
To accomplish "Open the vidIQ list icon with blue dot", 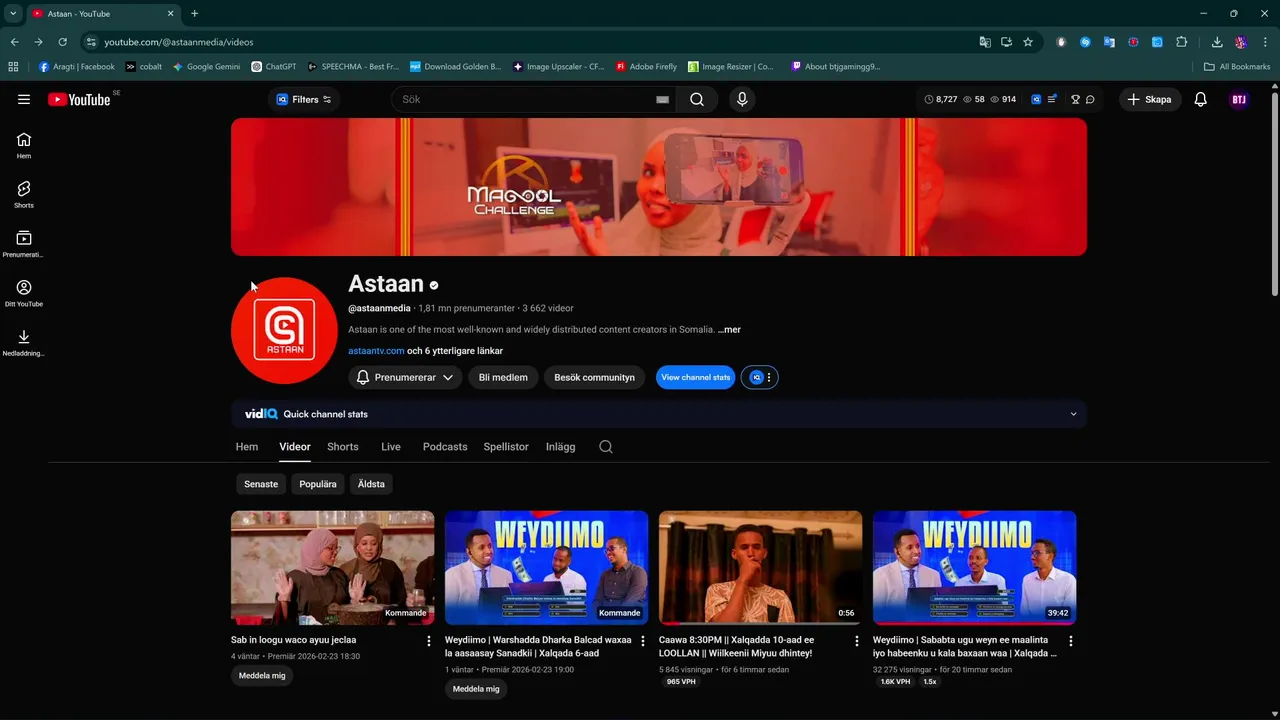I will pyautogui.click(x=1052, y=99).
